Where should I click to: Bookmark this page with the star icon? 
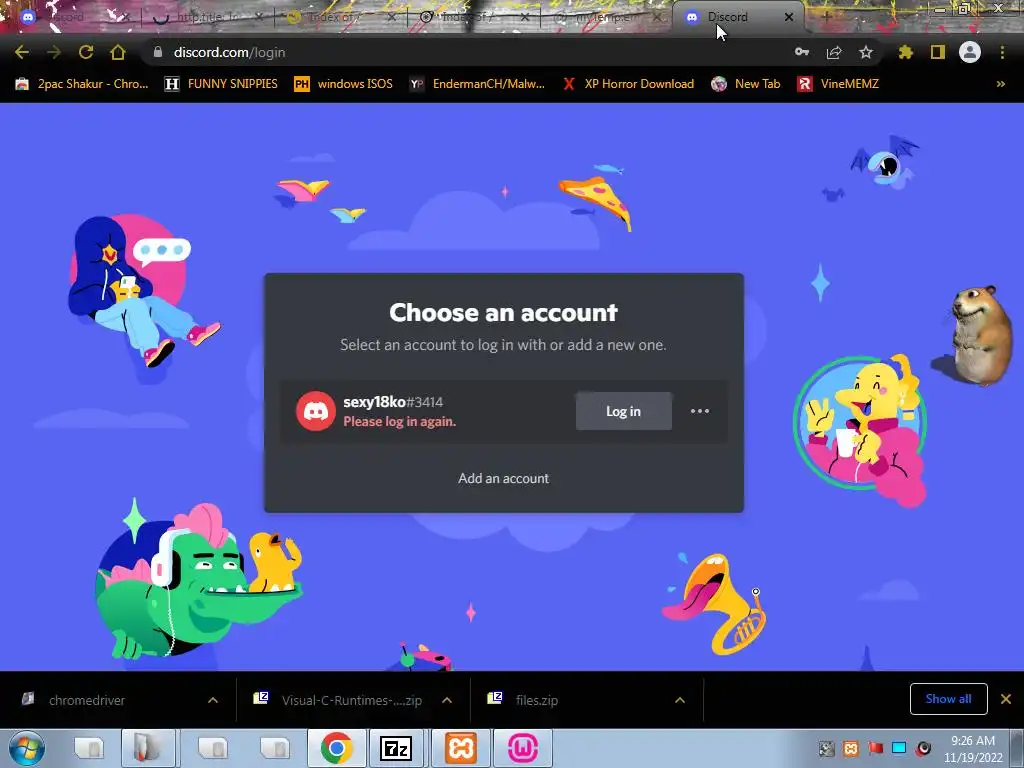[x=866, y=52]
